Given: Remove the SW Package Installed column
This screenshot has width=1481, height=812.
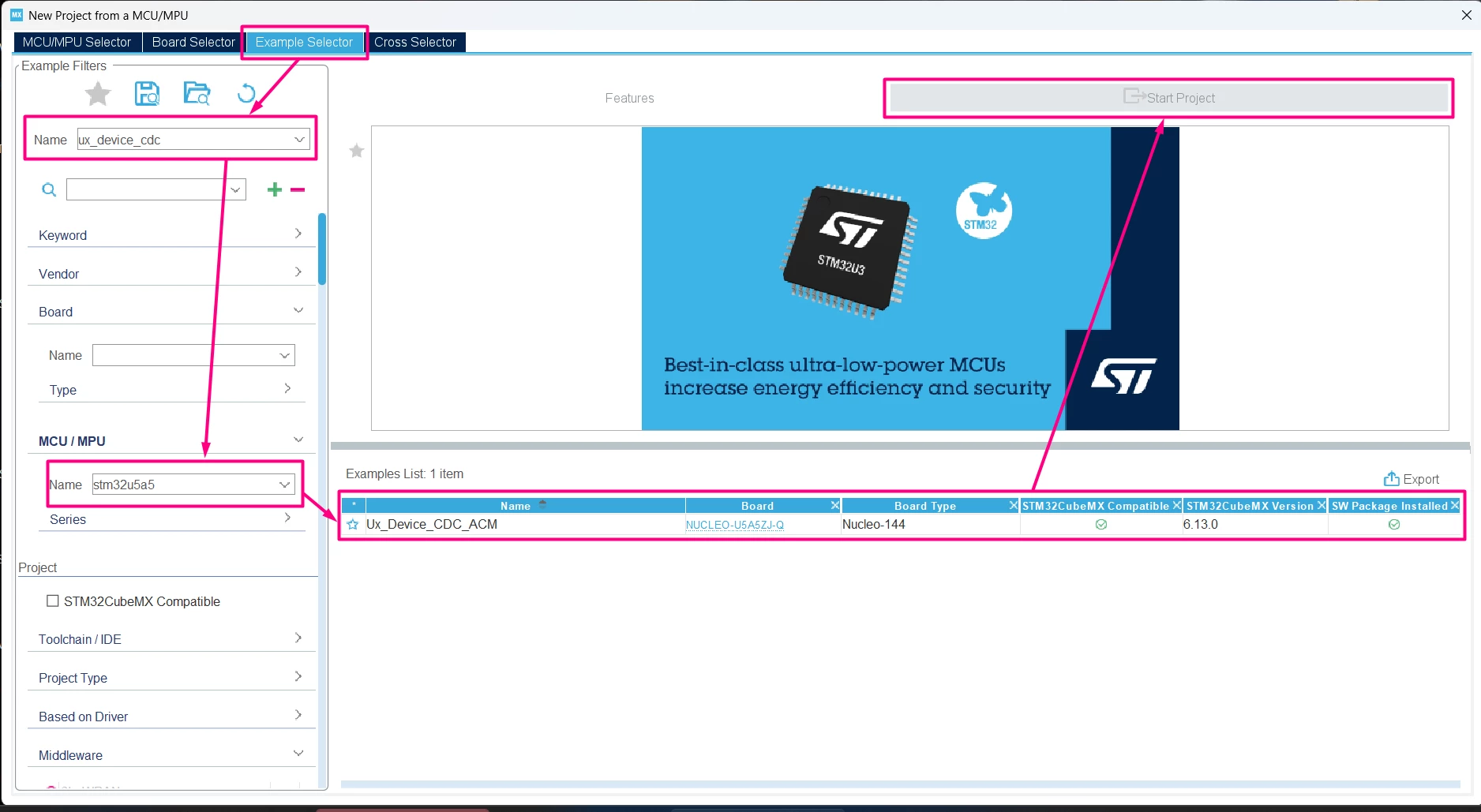Looking at the screenshot, I should [x=1455, y=505].
